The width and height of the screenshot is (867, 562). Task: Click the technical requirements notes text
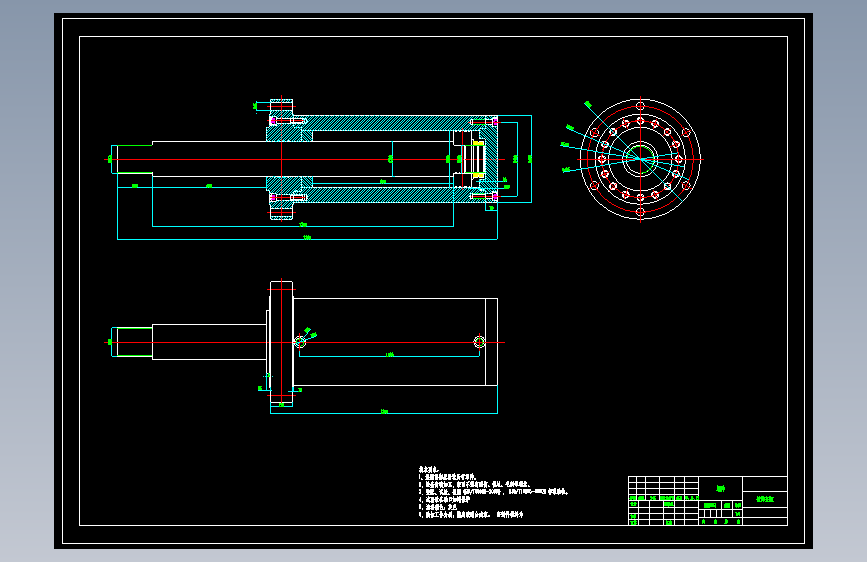click(493, 492)
